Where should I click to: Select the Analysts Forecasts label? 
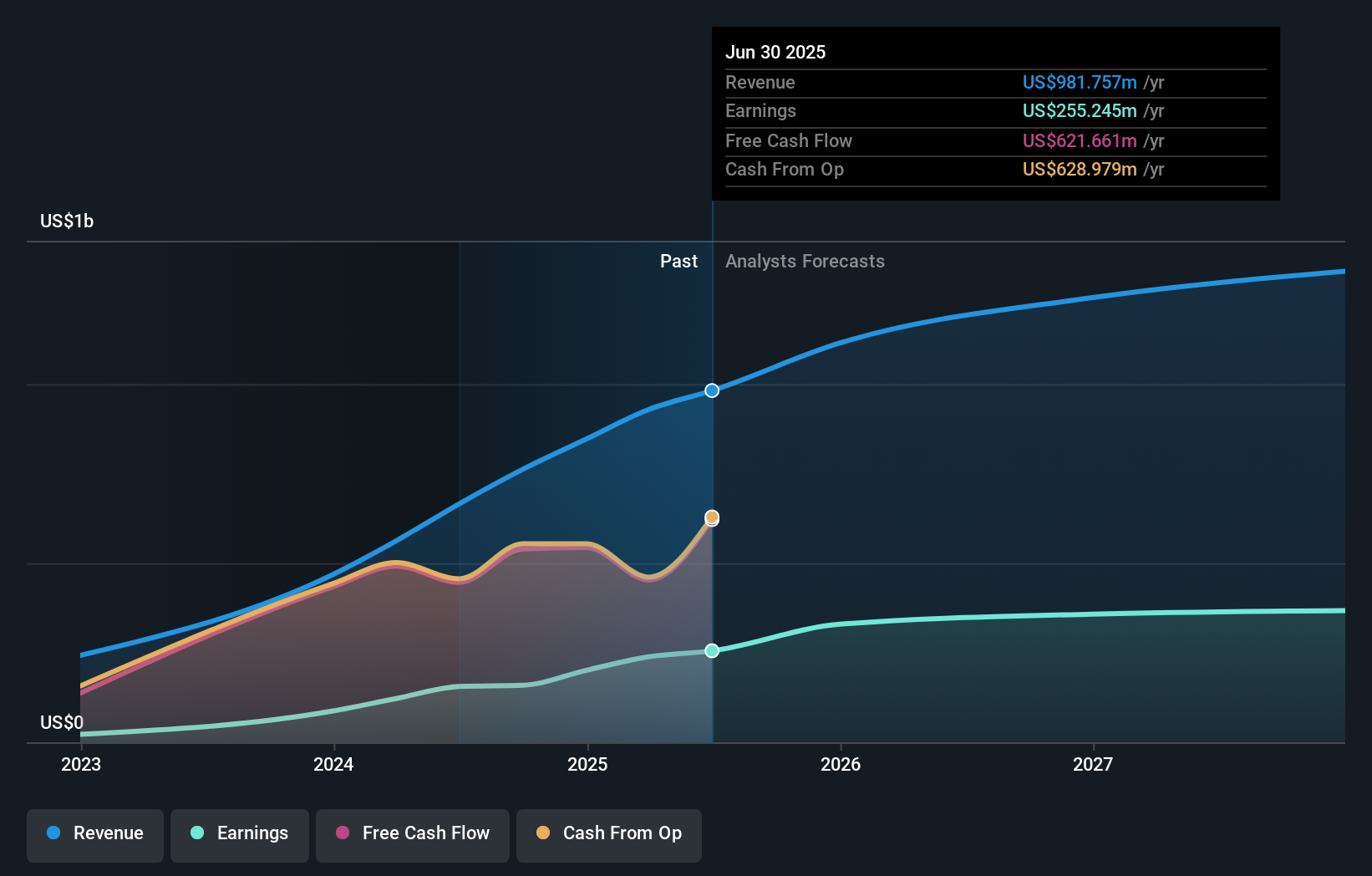coord(805,261)
